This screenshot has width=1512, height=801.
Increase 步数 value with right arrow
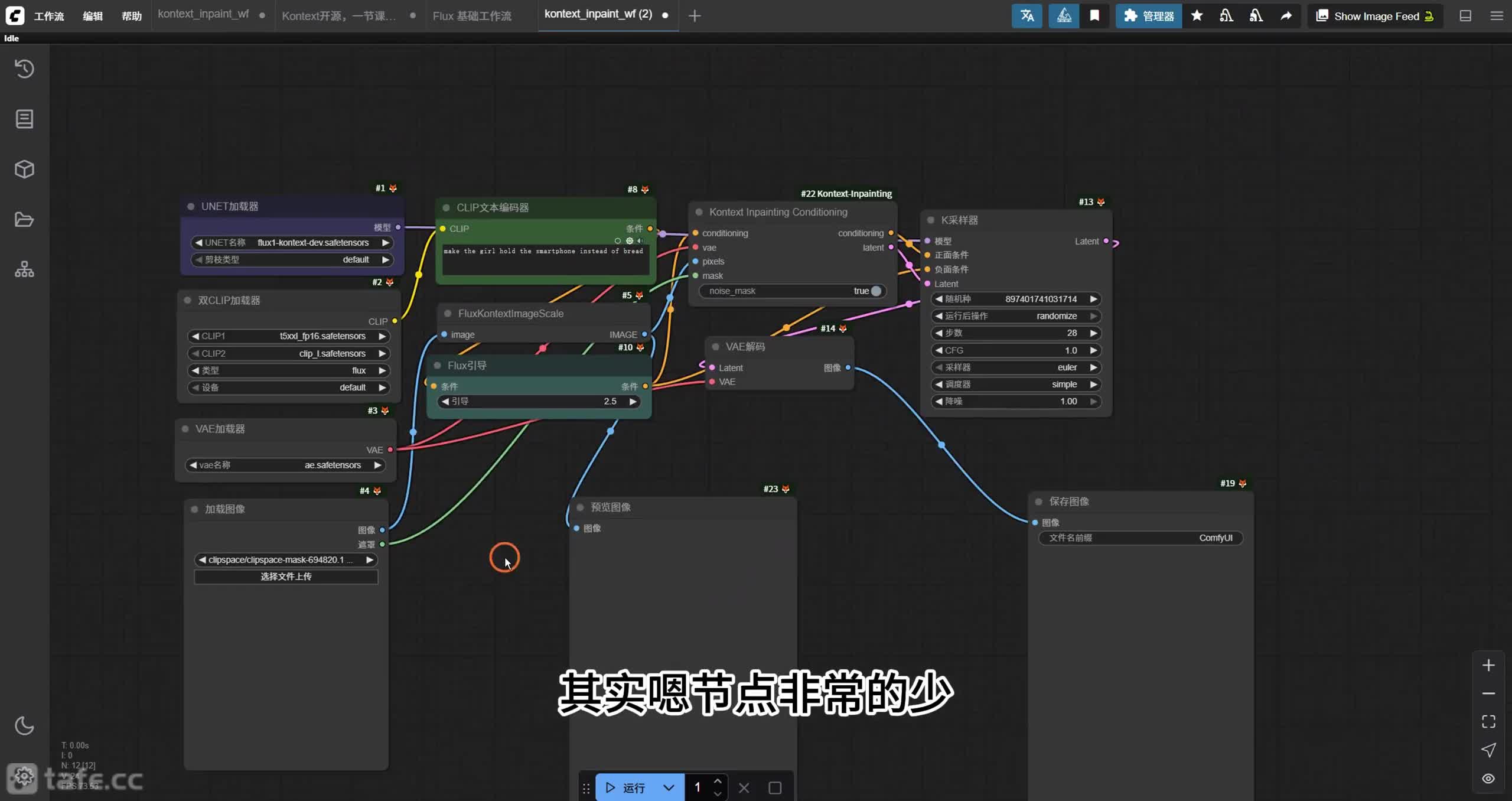[x=1094, y=333]
